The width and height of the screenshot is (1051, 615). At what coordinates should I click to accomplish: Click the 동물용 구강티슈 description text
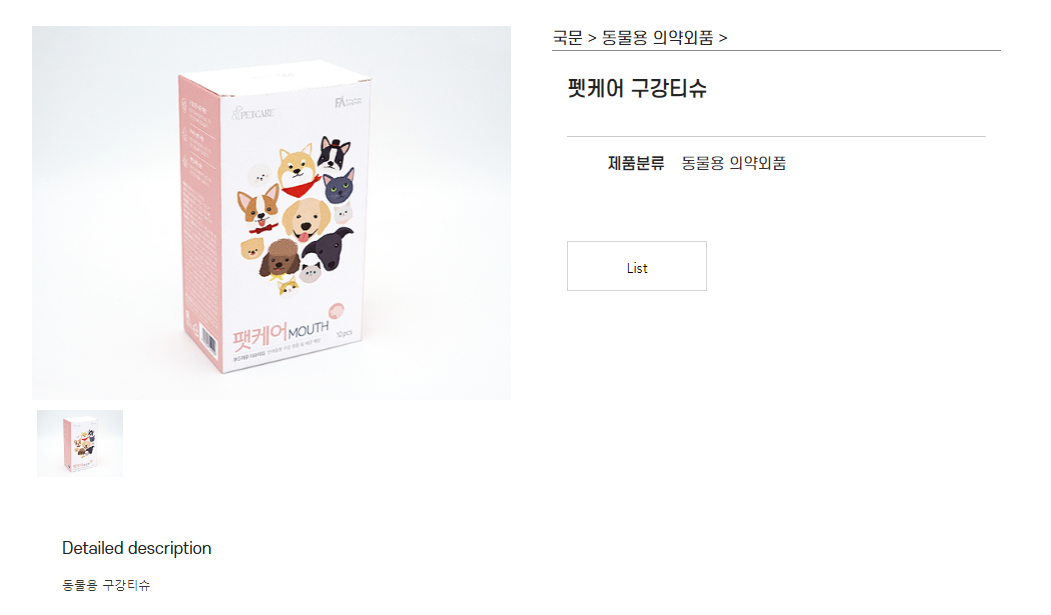click(106, 585)
